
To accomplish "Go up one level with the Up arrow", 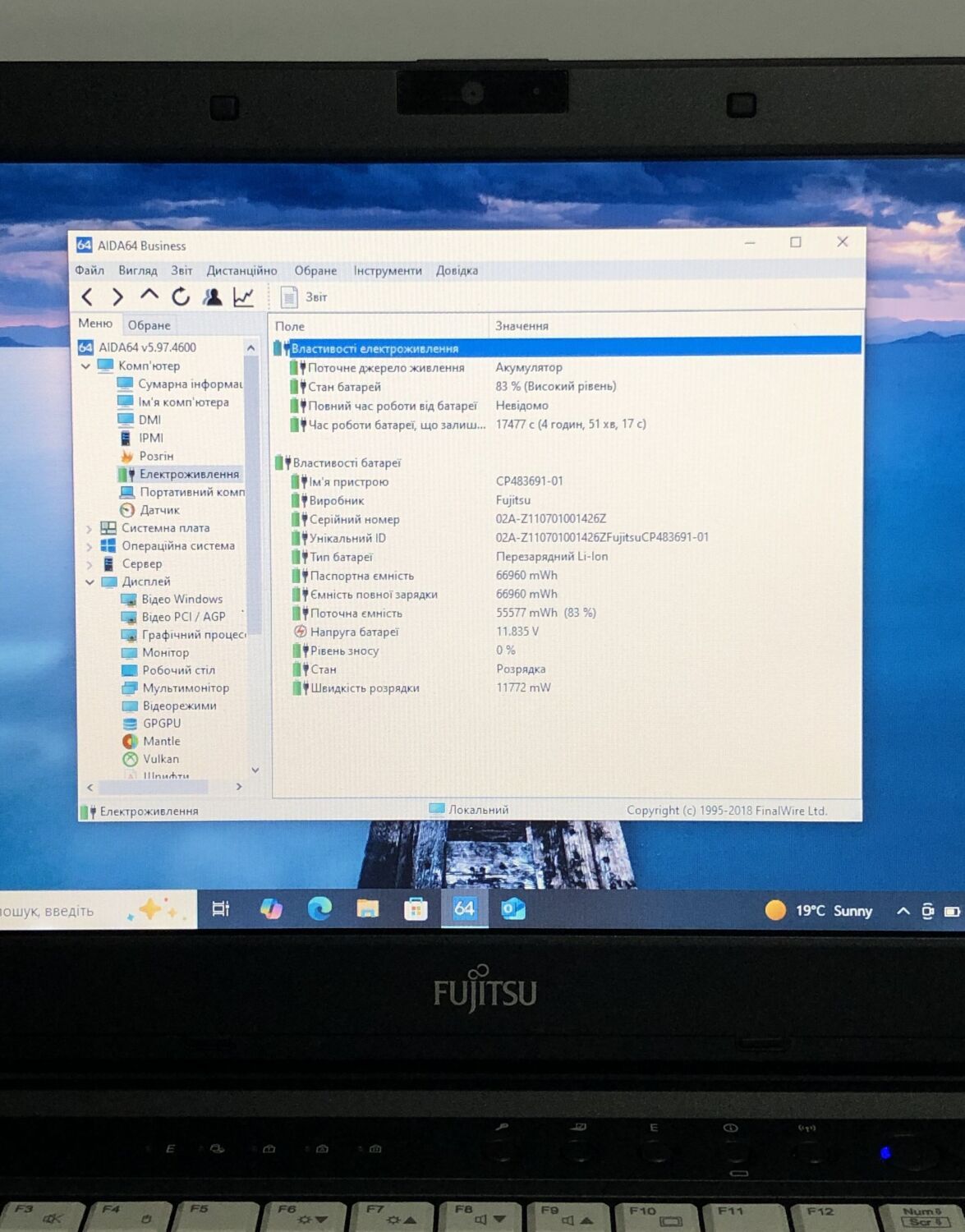I will 149,296.
